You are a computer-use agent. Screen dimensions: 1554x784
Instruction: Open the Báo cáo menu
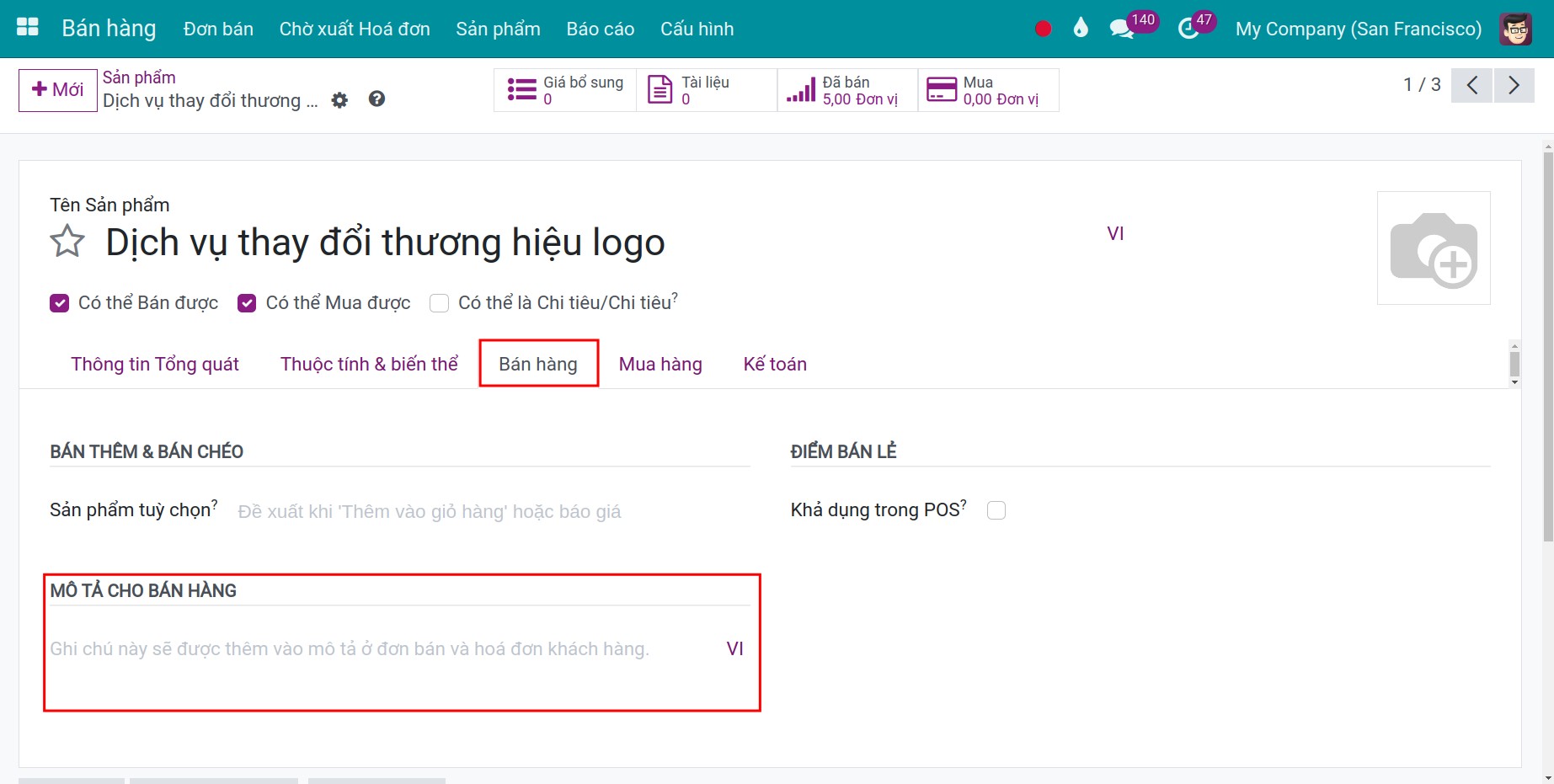[600, 28]
